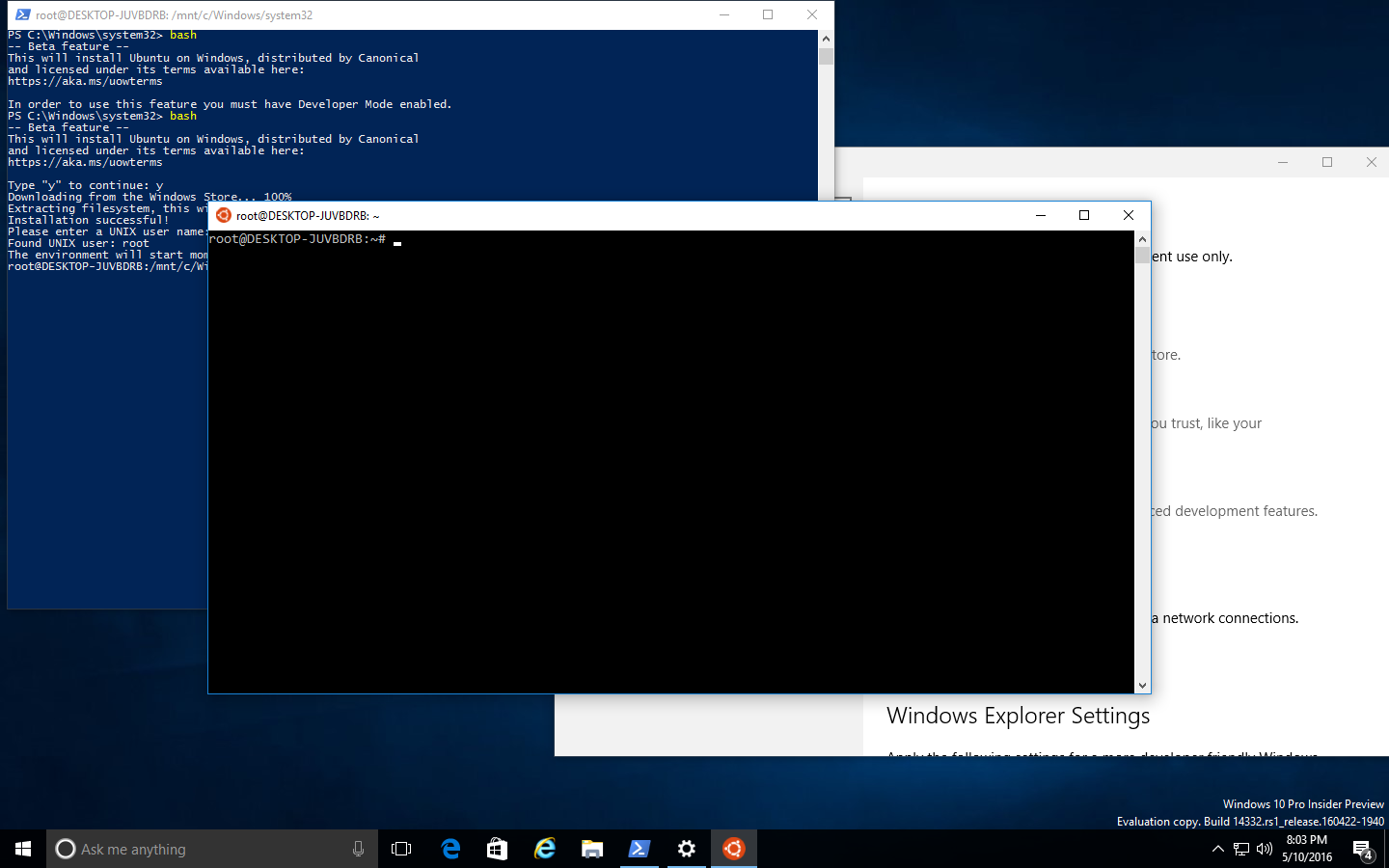Launch the Windows Store from the taskbar
The height and width of the screenshot is (868, 1389).
pyautogui.click(x=497, y=849)
